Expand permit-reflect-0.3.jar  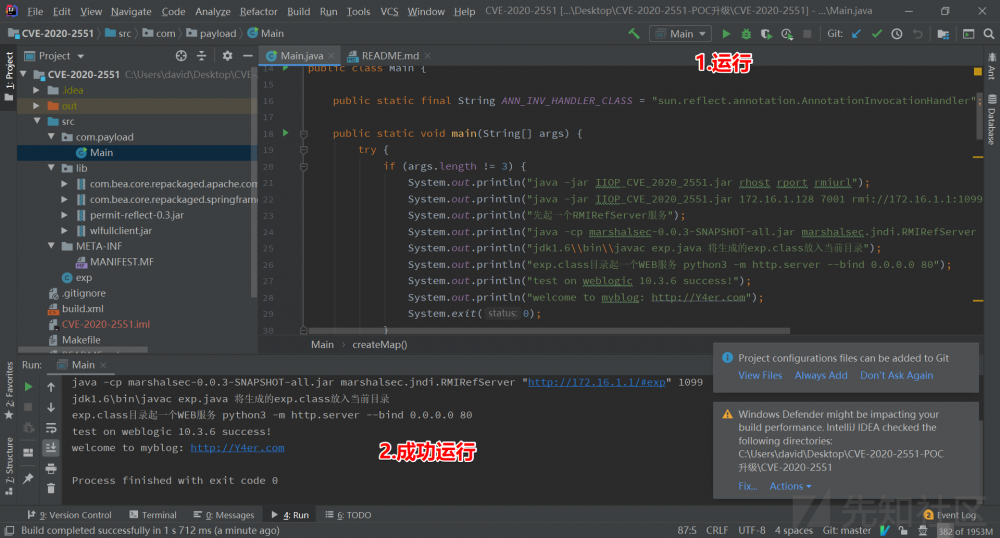click(64, 215)
